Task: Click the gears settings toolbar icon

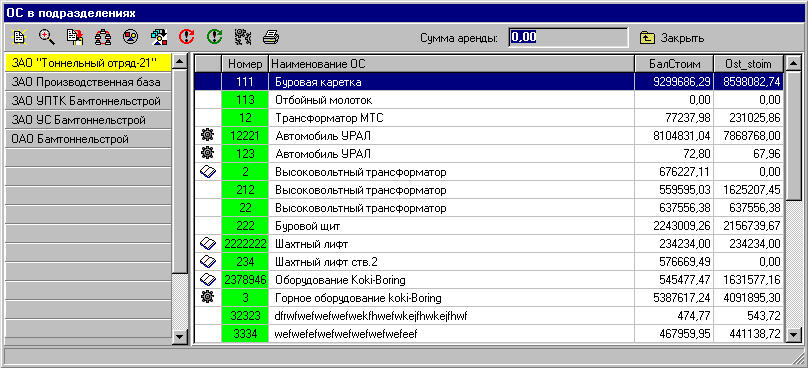Action: (243, 37)
